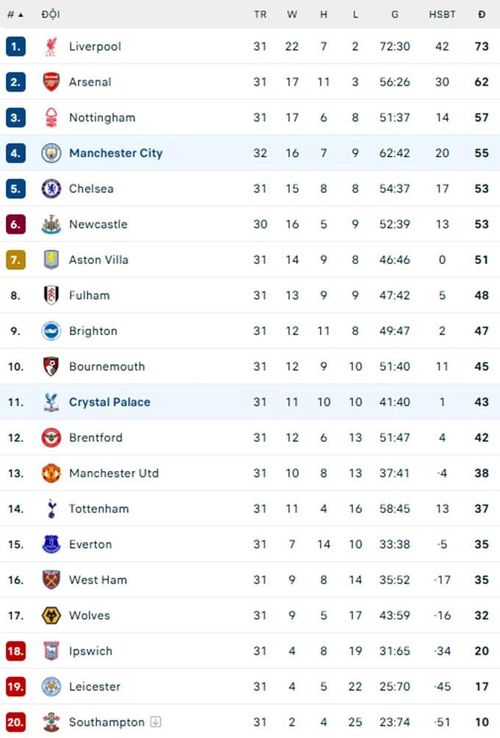Click the Tottenham cockerel crest icon

coord(51,509)
